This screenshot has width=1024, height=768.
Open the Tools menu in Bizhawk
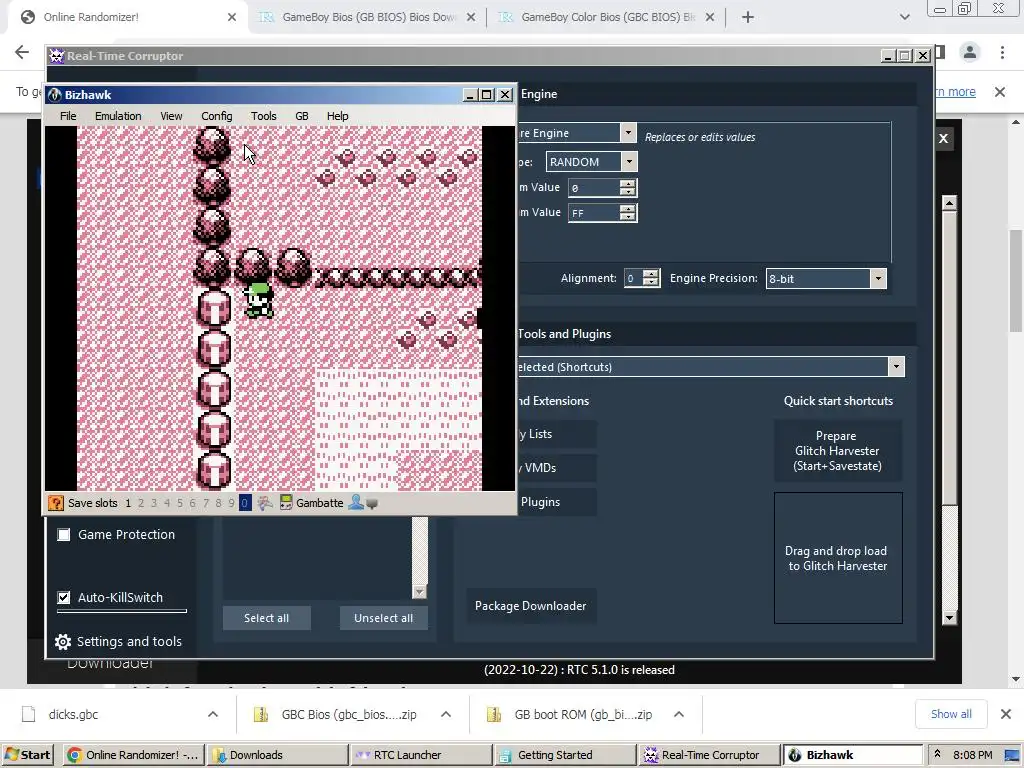(x=264, y=116)
